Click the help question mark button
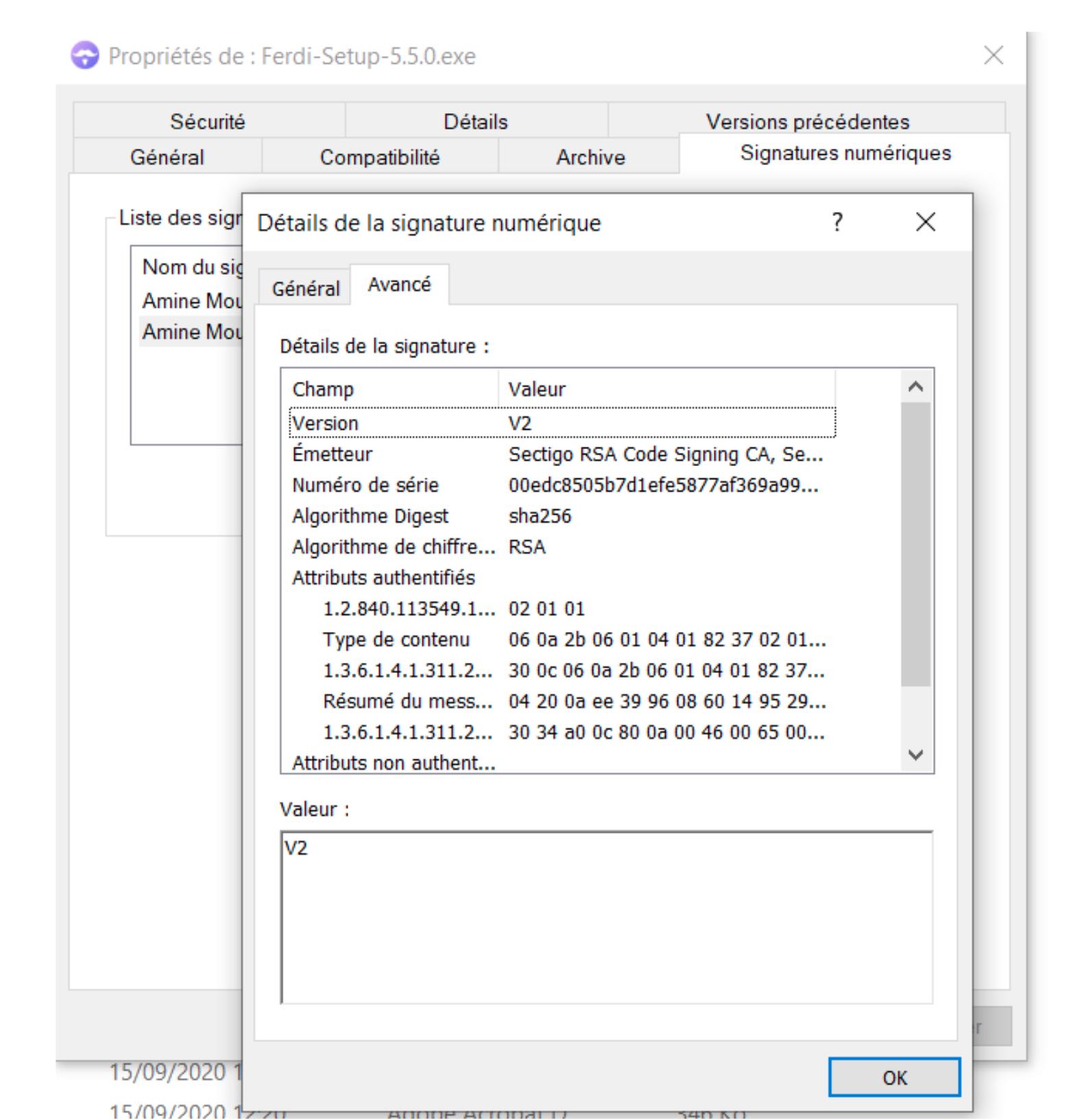Screen dimensions: 1082x1120 [837, 222]
